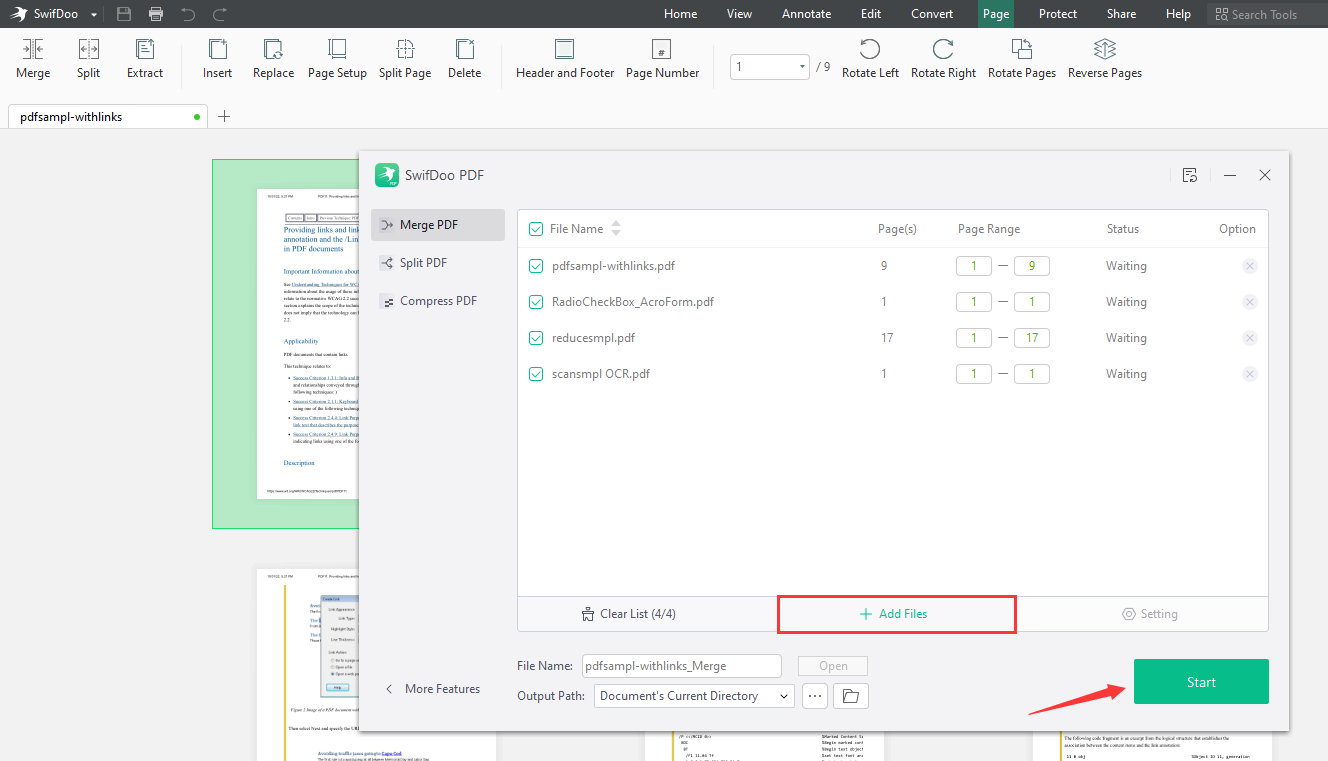Open Header and Footer tool
Screen dimensions: 1328x761
pyautogui.click(x=565, y=59)
